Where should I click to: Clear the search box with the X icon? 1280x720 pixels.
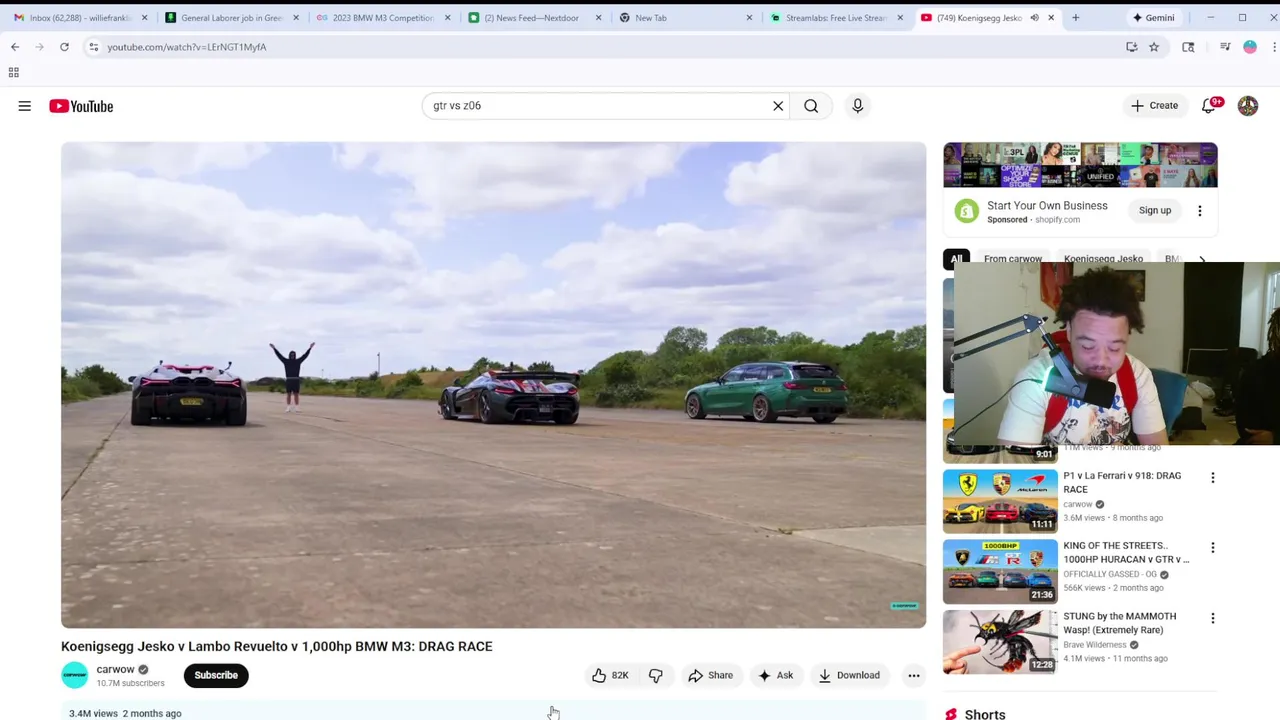click(778, 106)
